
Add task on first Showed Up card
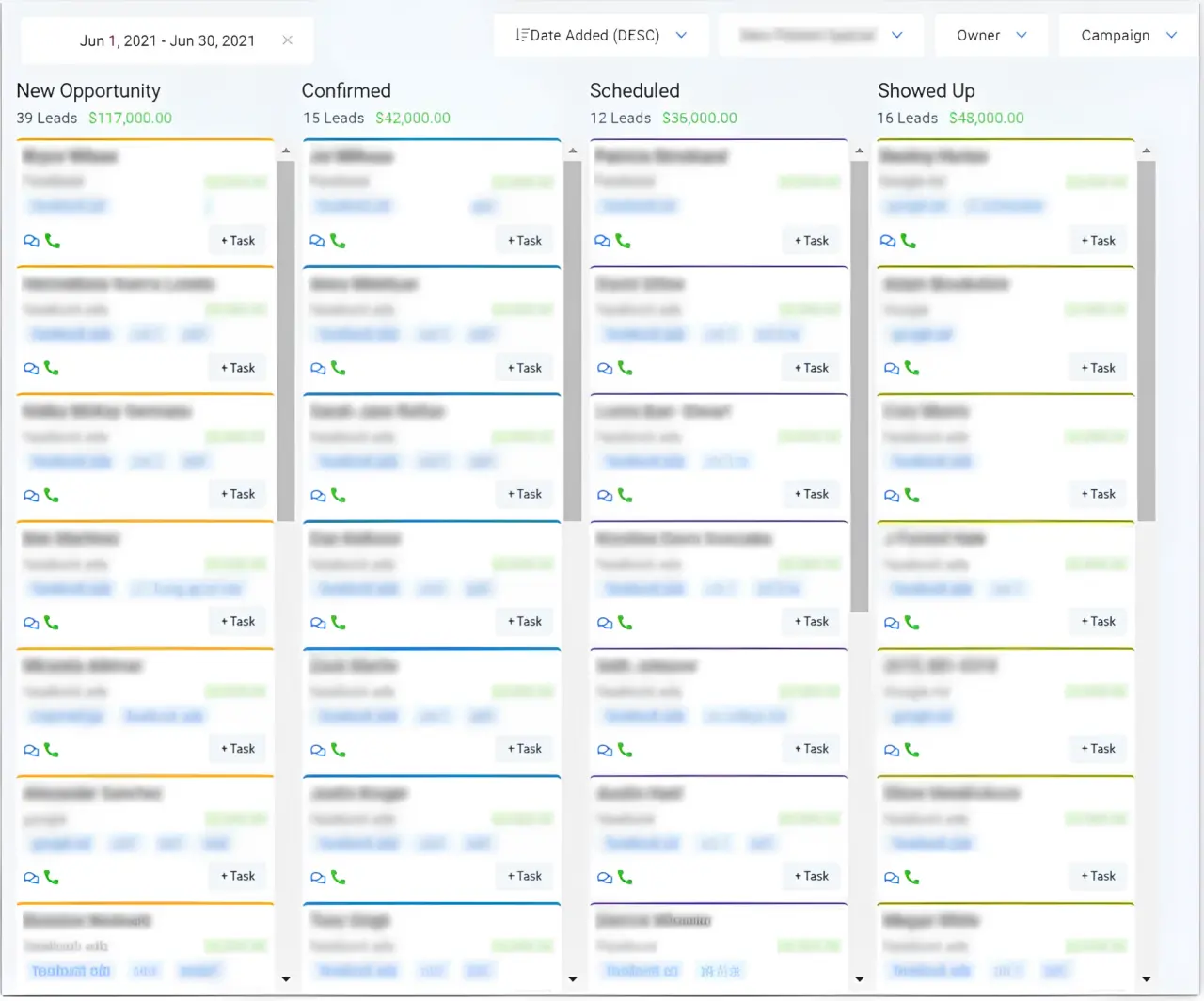[x=1098, y=241]
